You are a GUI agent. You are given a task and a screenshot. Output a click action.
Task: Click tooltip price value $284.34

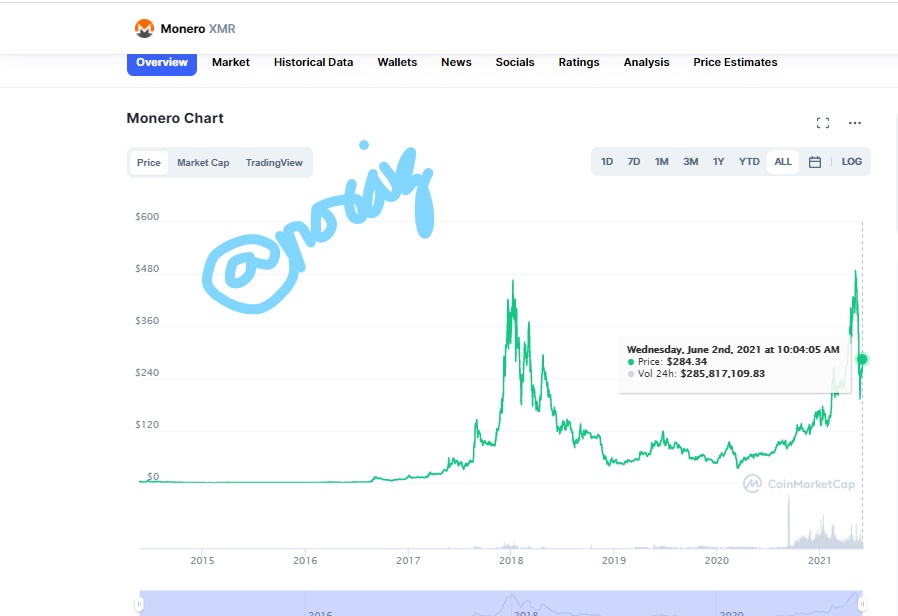click(x=687, y=362)
